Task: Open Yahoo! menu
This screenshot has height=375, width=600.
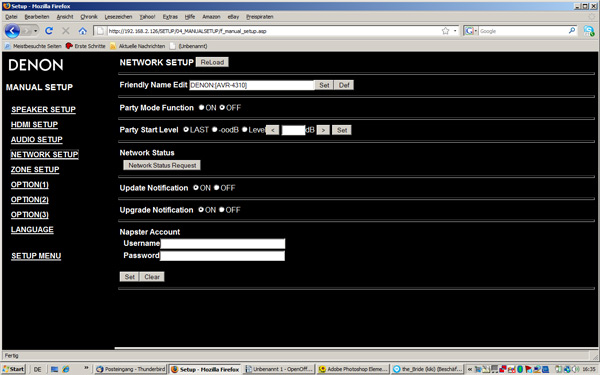Action: point(147,17)
